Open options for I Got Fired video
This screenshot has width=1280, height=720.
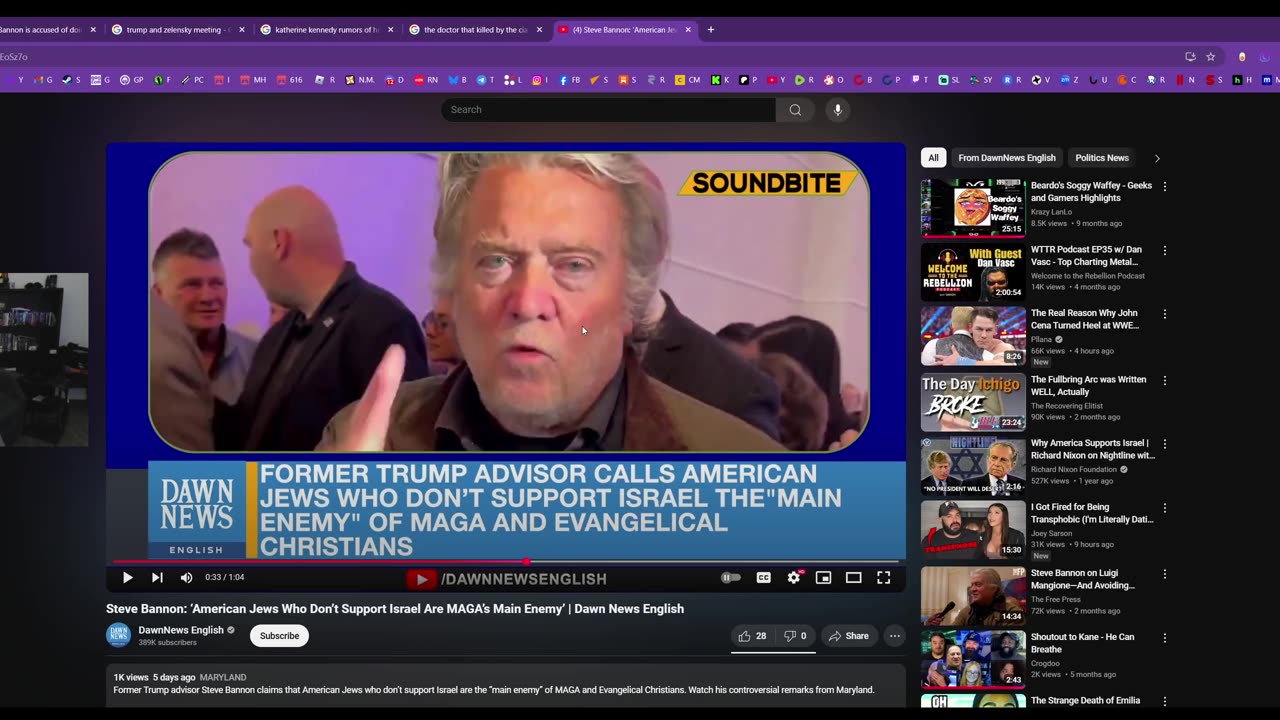coord(1164,508)
